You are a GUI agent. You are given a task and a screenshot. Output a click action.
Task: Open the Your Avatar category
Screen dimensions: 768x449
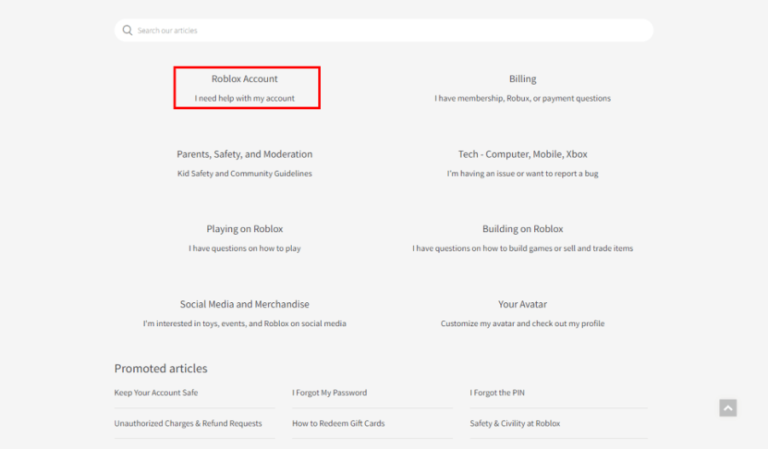[522, 304]
